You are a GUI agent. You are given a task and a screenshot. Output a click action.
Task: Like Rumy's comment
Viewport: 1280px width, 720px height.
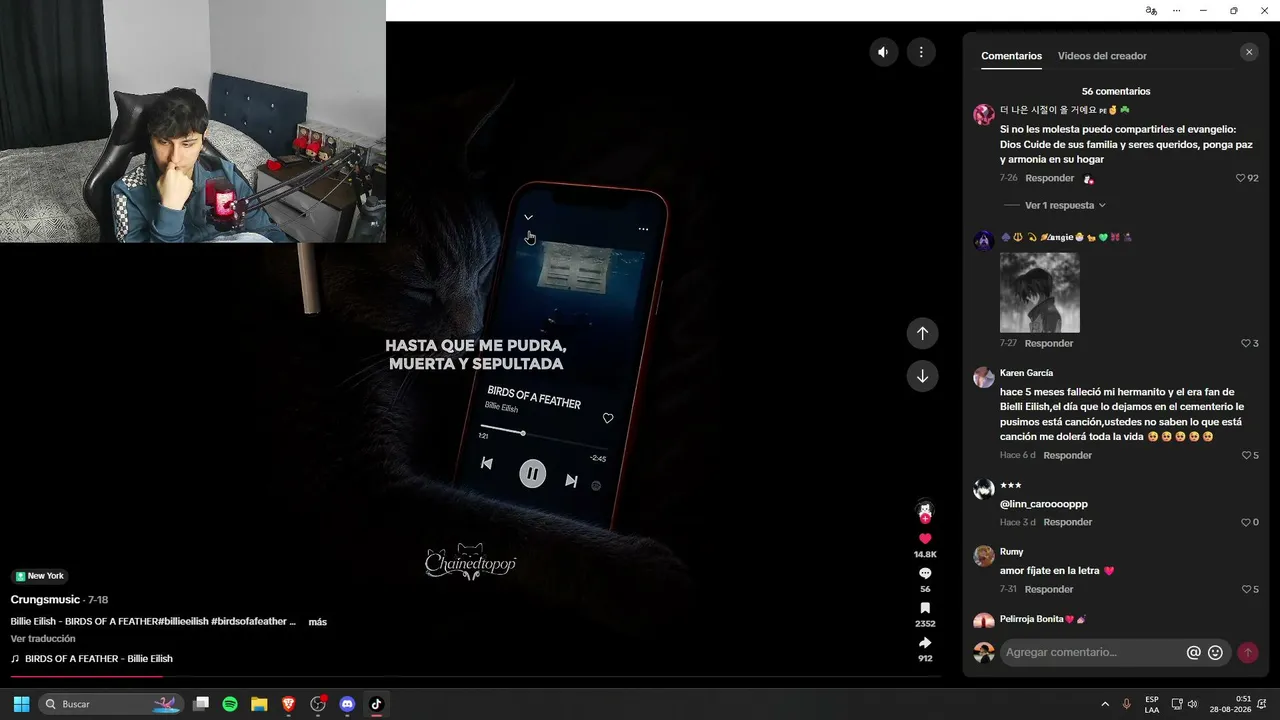(1246, 589)
